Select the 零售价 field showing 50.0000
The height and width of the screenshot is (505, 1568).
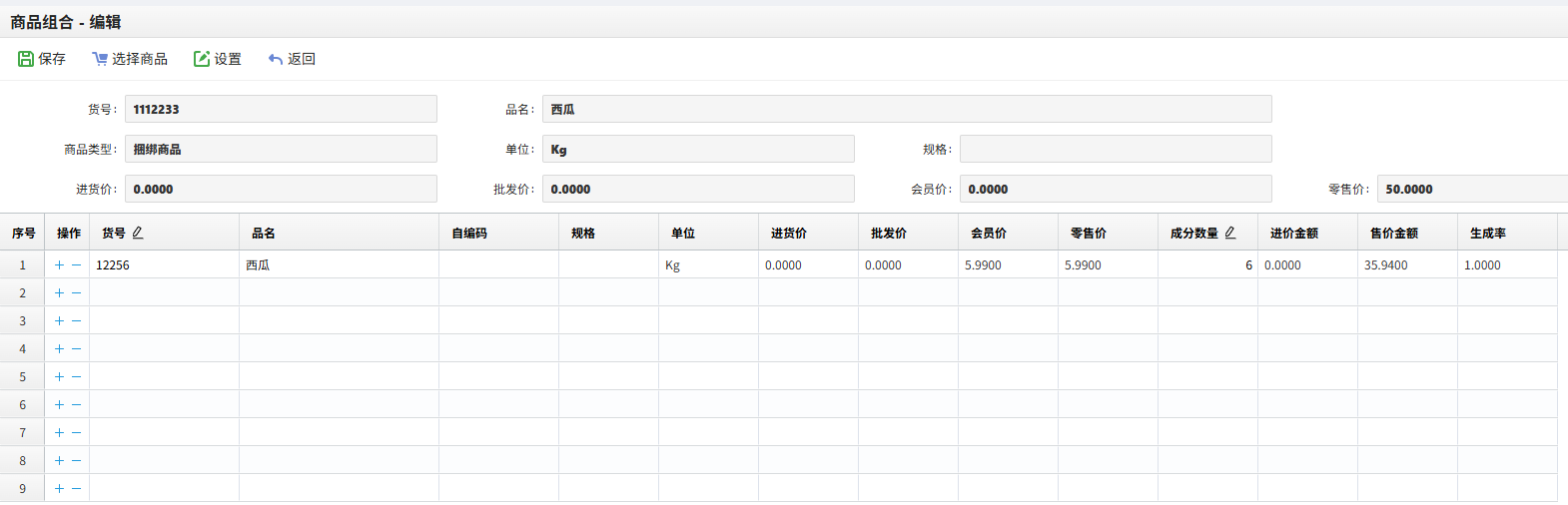click(1472, 189)
